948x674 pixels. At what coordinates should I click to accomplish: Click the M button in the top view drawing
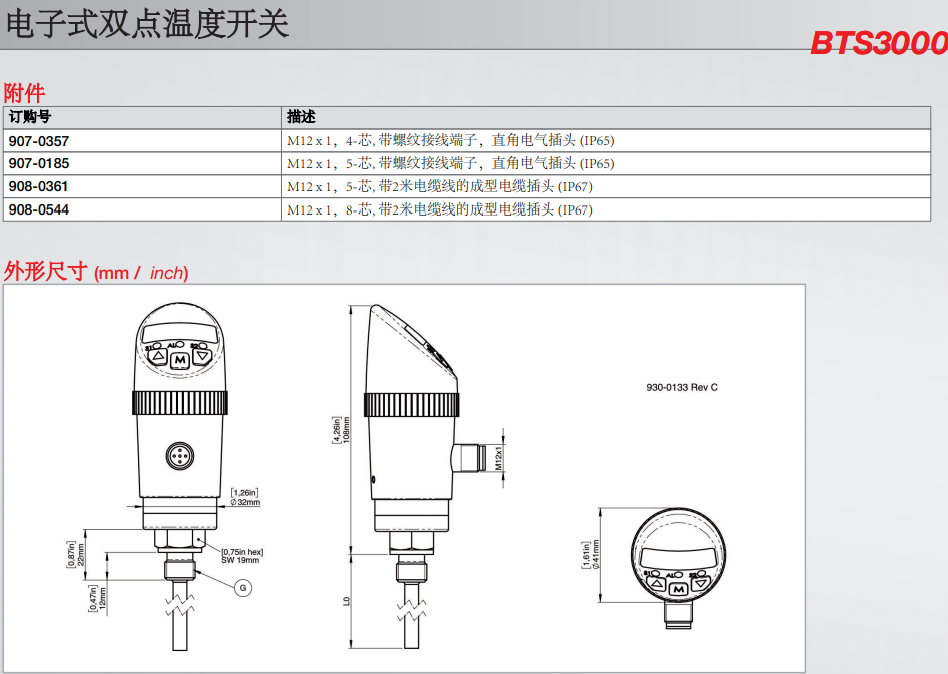click(x=678, y=588)
